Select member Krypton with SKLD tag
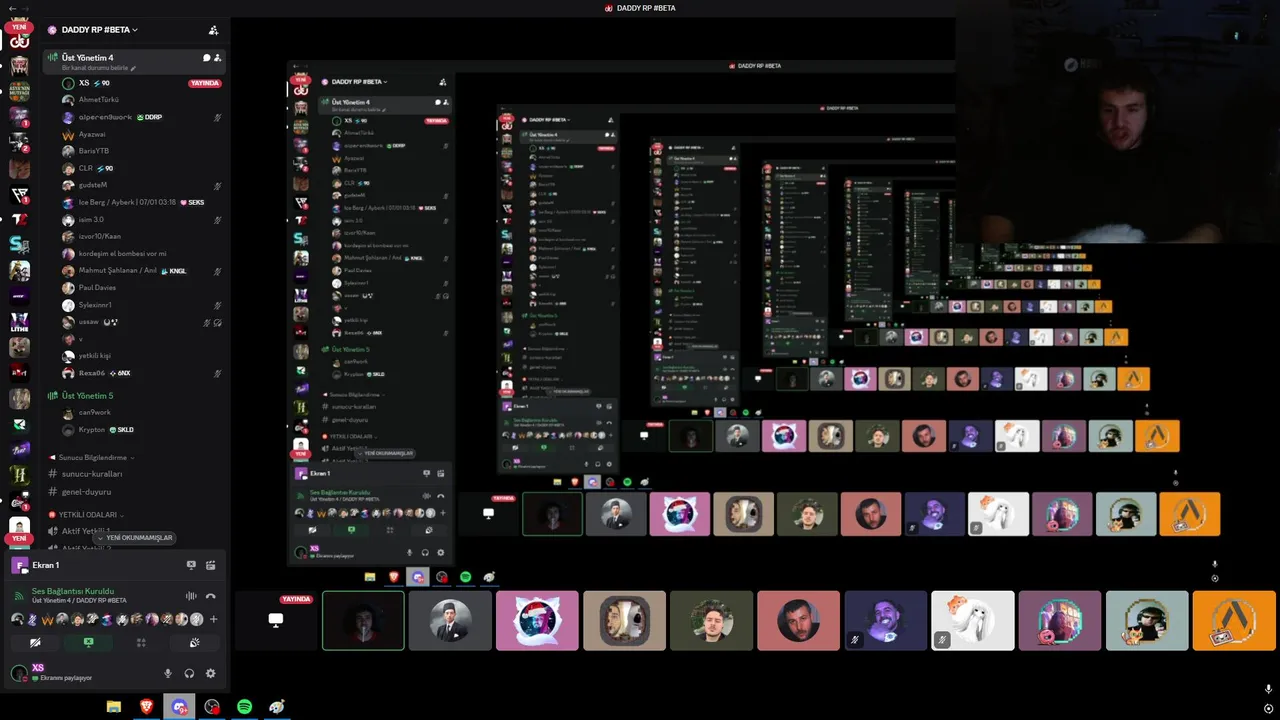 140,430
